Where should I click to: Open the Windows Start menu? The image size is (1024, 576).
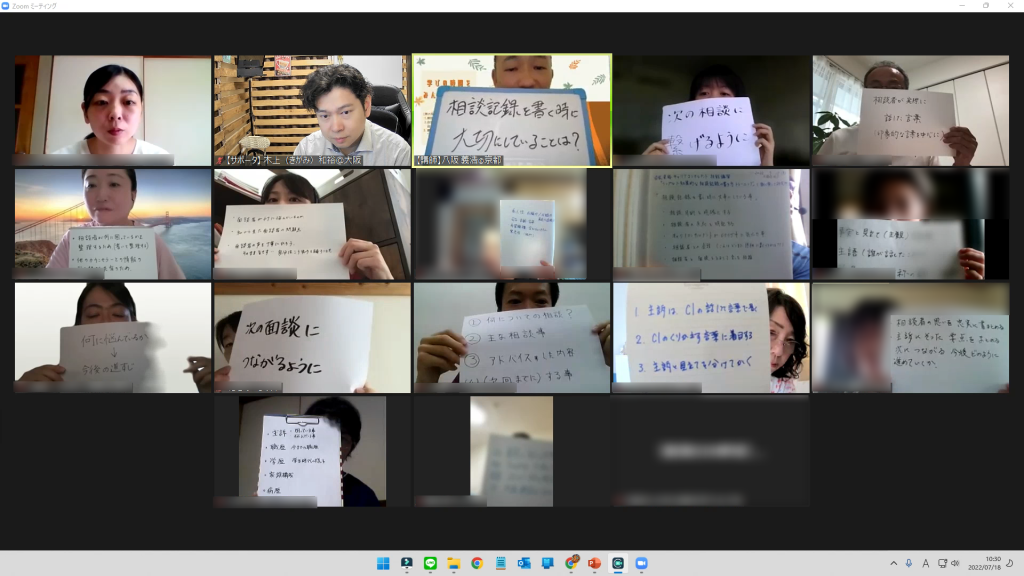(x=383, y=563)
